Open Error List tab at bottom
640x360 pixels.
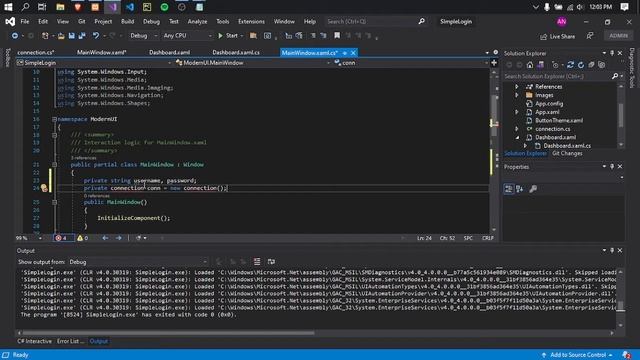point(71,341)
